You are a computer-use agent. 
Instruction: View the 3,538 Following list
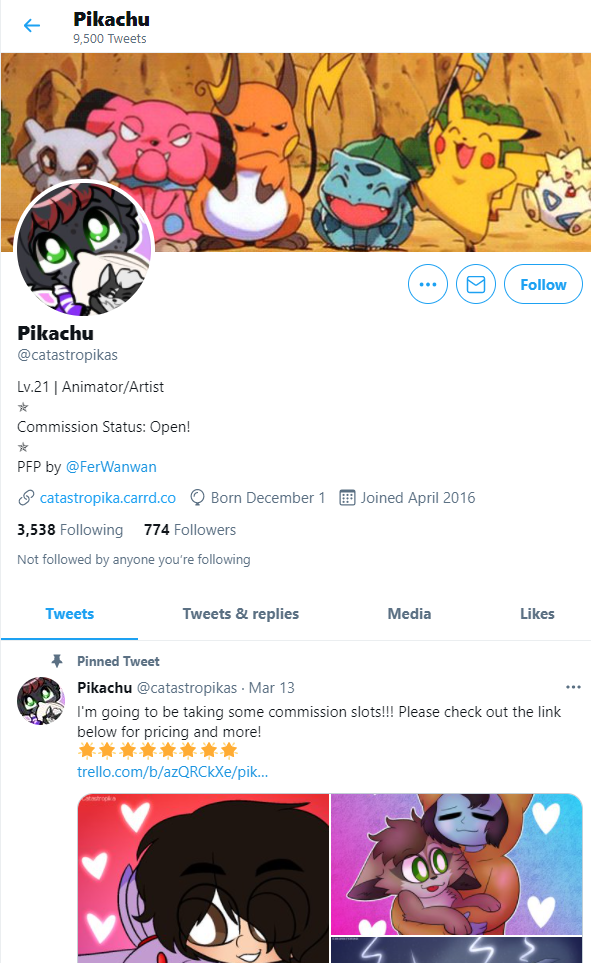70,529
